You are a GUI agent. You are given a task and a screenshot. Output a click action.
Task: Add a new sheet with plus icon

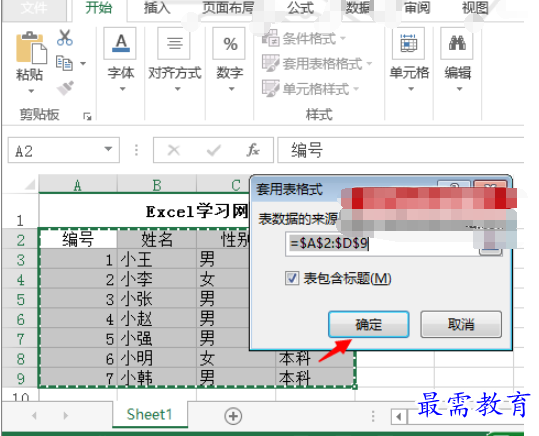click(233, 416)
